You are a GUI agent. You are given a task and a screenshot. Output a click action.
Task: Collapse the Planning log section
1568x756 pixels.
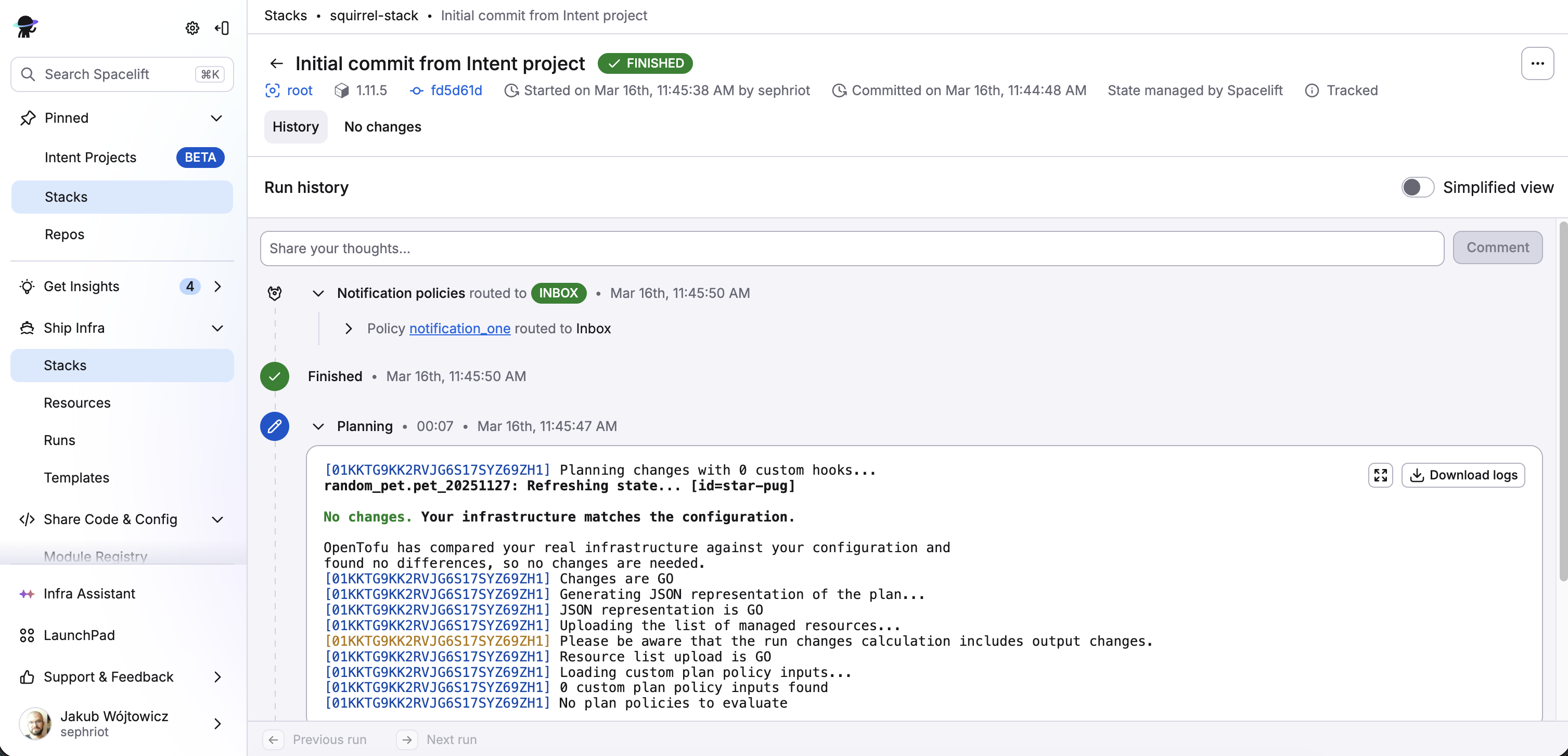pyautogui.click(x=318, y=426)
